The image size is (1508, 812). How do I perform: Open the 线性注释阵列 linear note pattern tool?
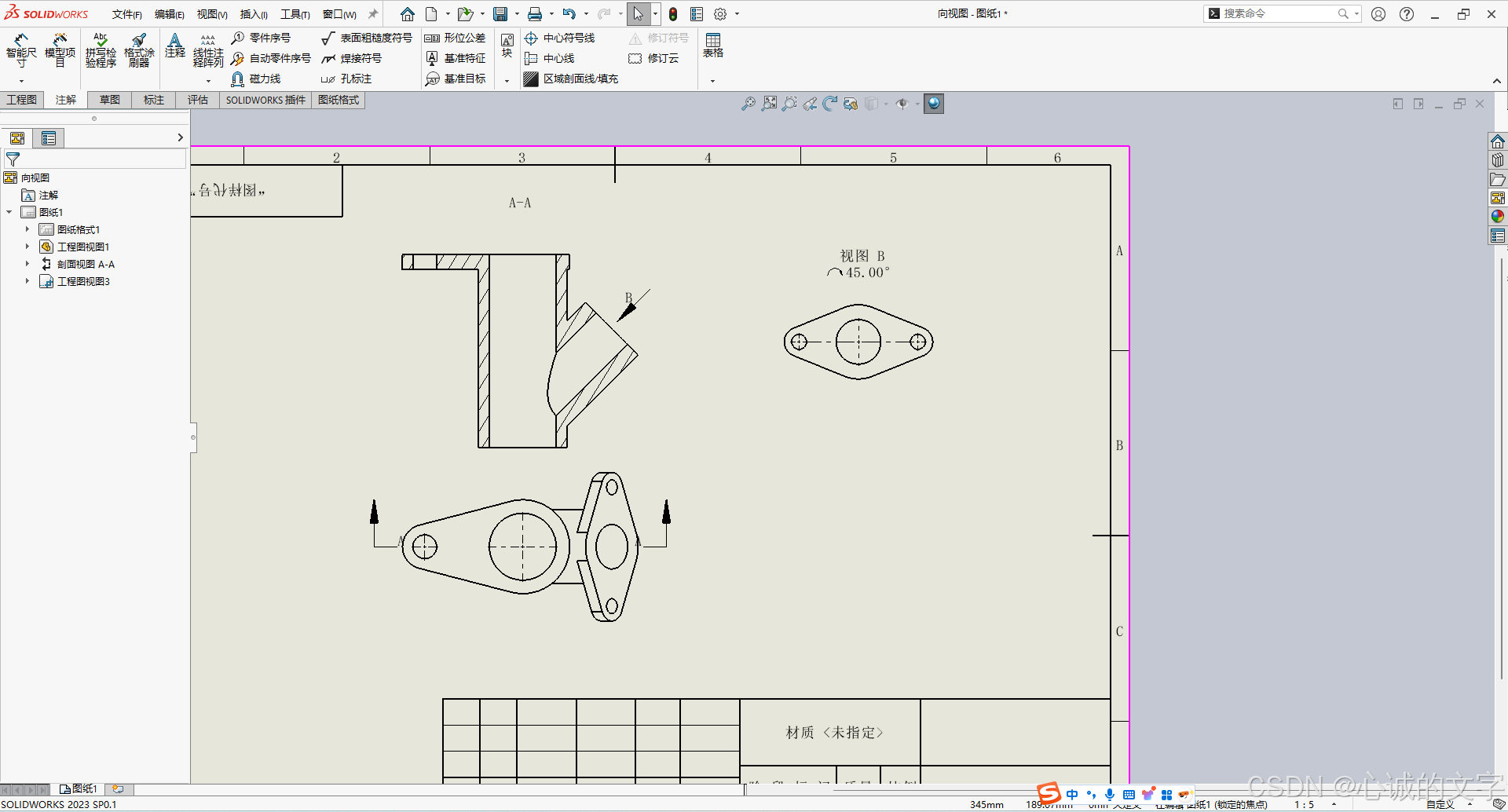[x=208, y=50]
